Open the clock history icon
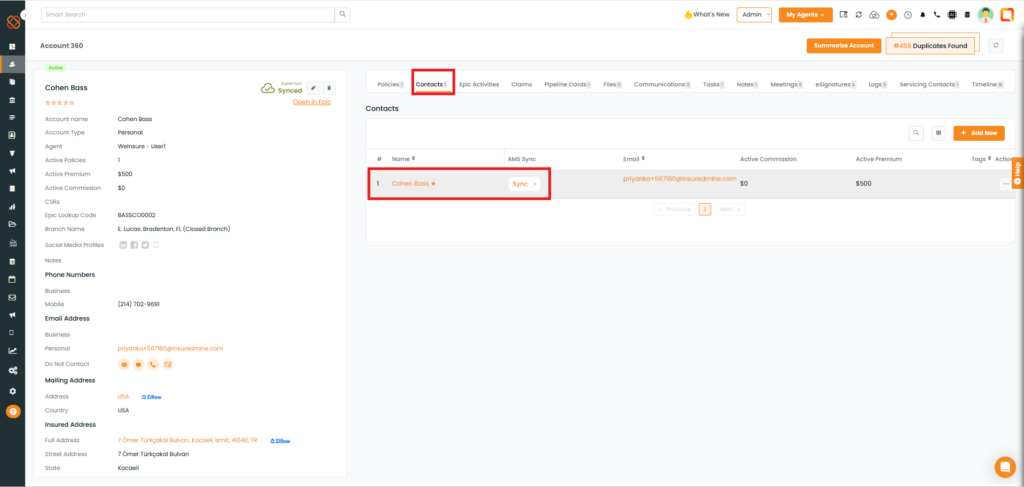The image size is (1024, 487). point(907,15)
